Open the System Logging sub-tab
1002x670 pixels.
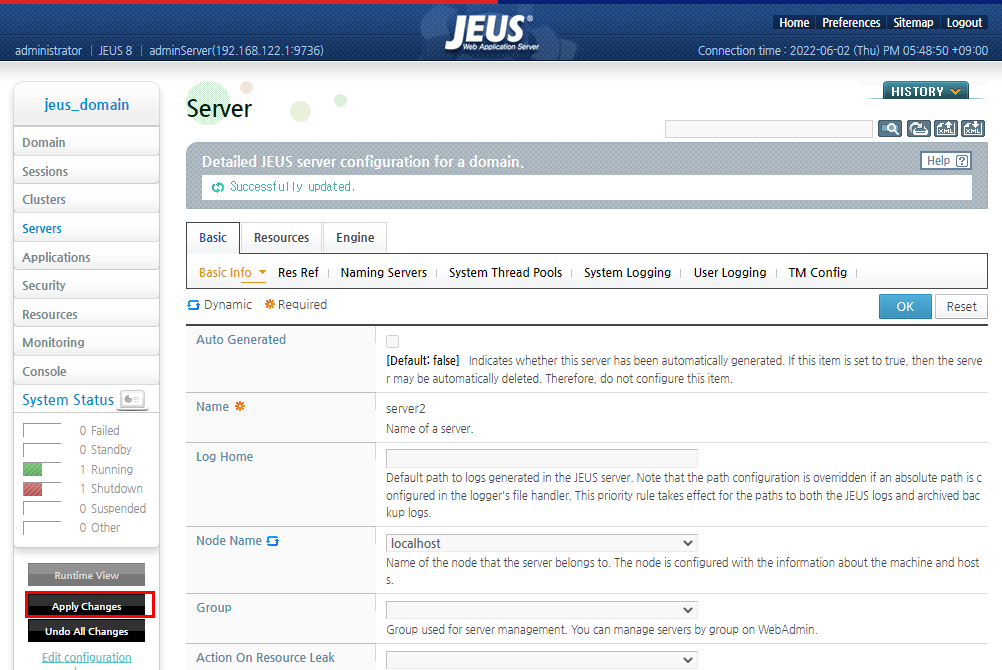[x=627, y=272]
